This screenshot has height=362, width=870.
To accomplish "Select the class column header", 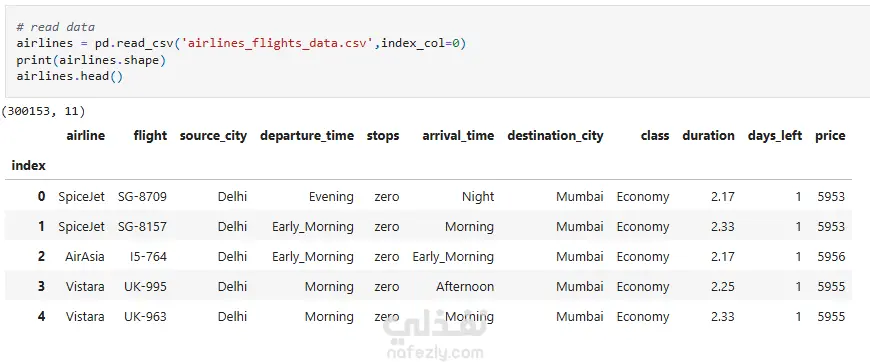I will point(655,135).
